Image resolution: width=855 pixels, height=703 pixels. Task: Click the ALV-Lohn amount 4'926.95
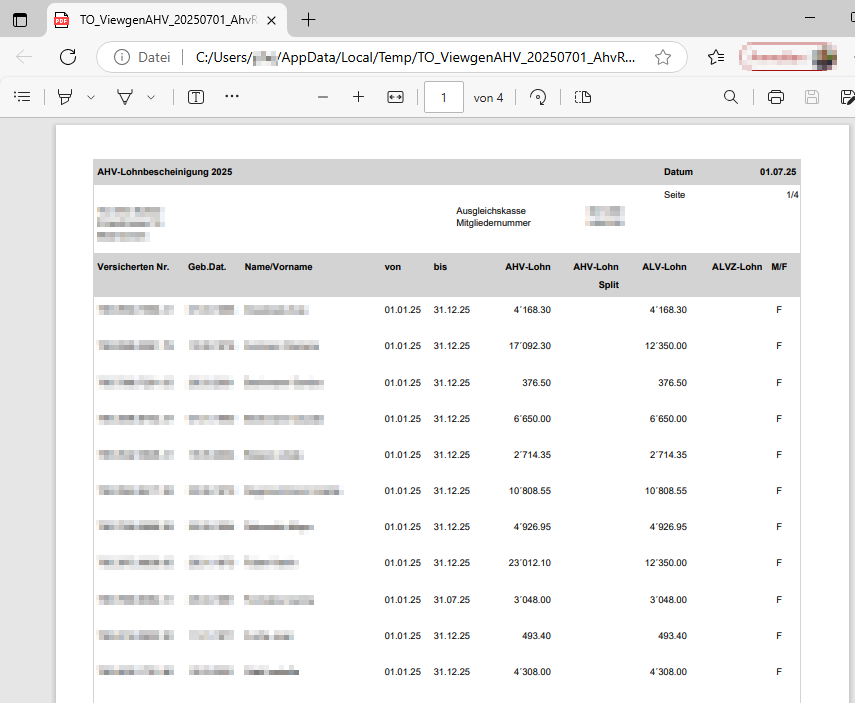click(668, 527)
